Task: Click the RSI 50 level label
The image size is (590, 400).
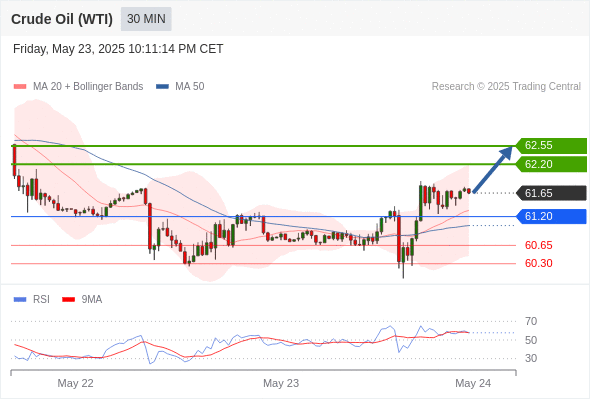Action: [531, 340]
